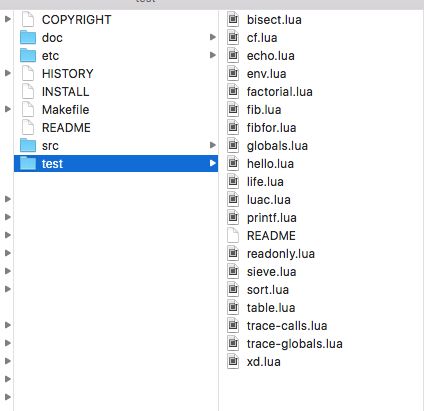Select the env.lua file name
The height and width of the screenshot is (411, 424).
267,74
